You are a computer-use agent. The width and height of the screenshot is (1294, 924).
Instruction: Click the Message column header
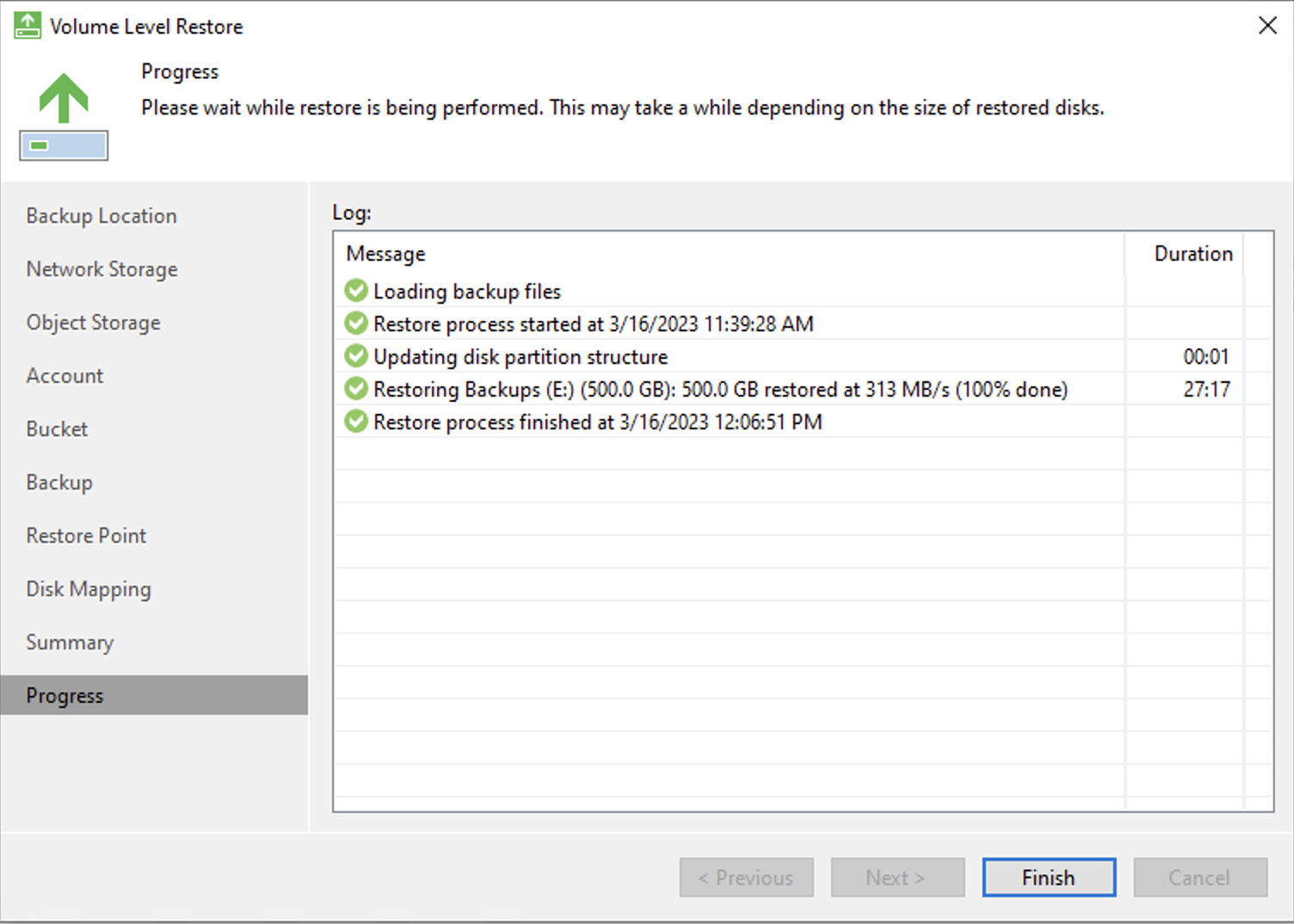pos(729,254)
